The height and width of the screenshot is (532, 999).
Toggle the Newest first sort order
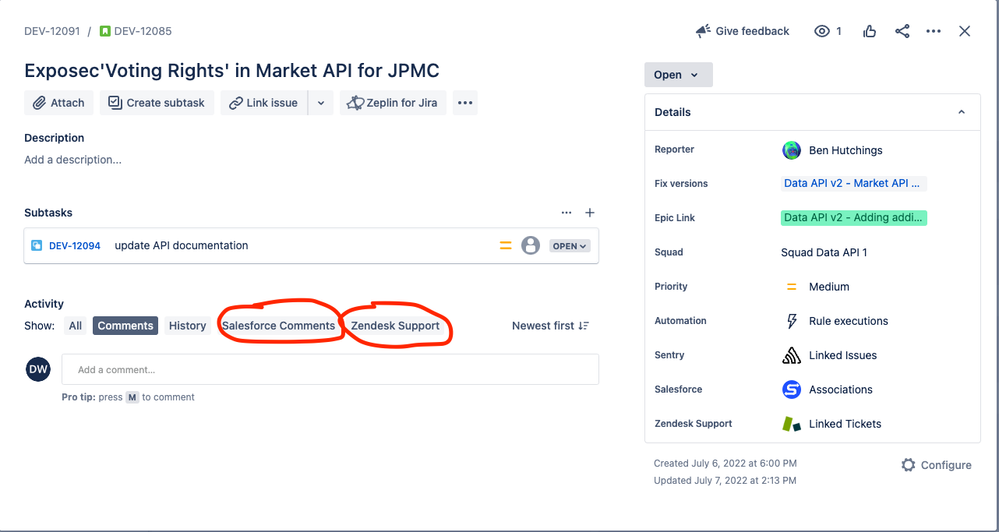point(550,326)
